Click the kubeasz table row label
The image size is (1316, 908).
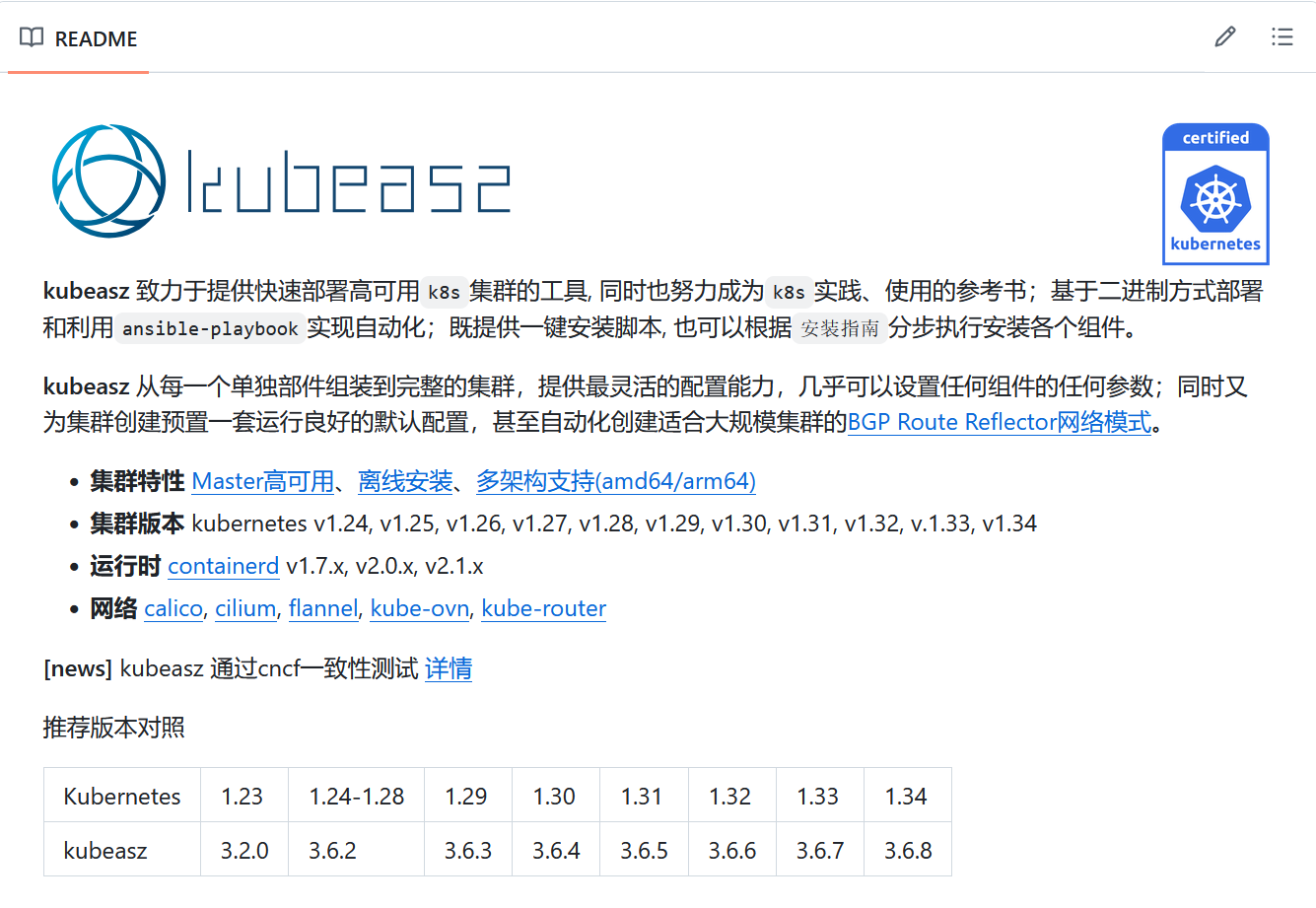[122, 850]
